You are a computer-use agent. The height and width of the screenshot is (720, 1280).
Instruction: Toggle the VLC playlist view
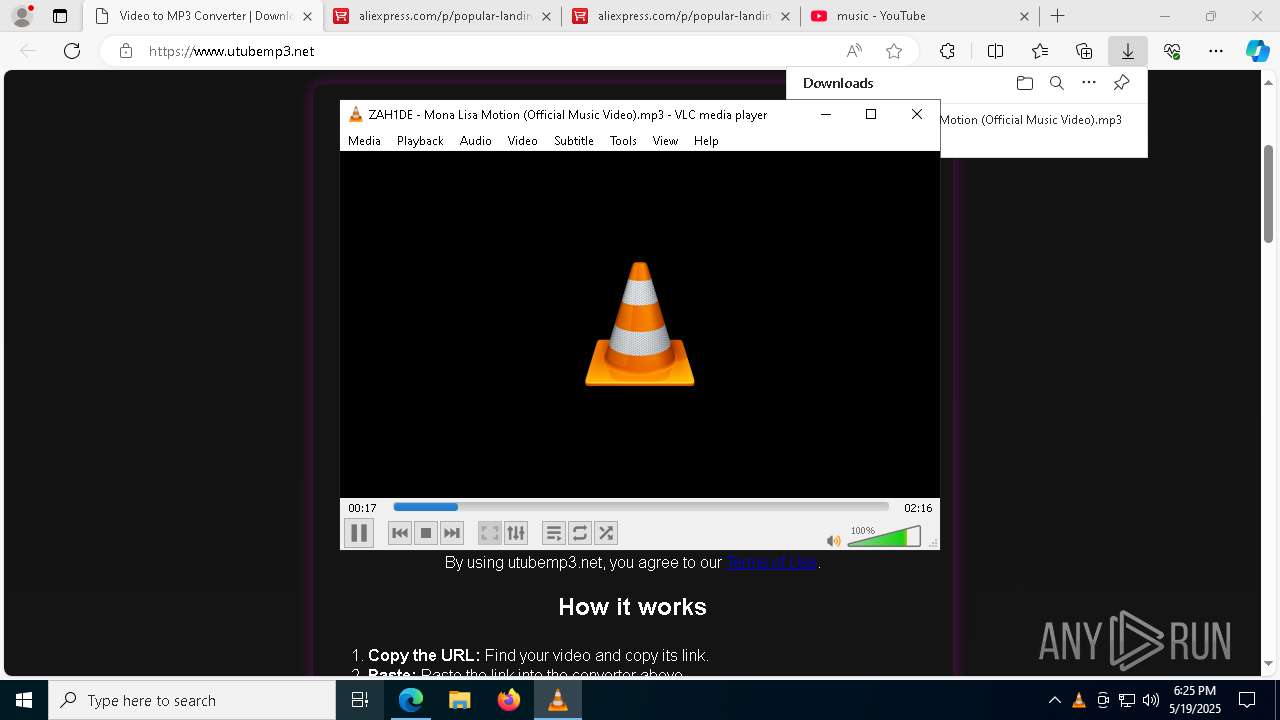click(554, 533)
